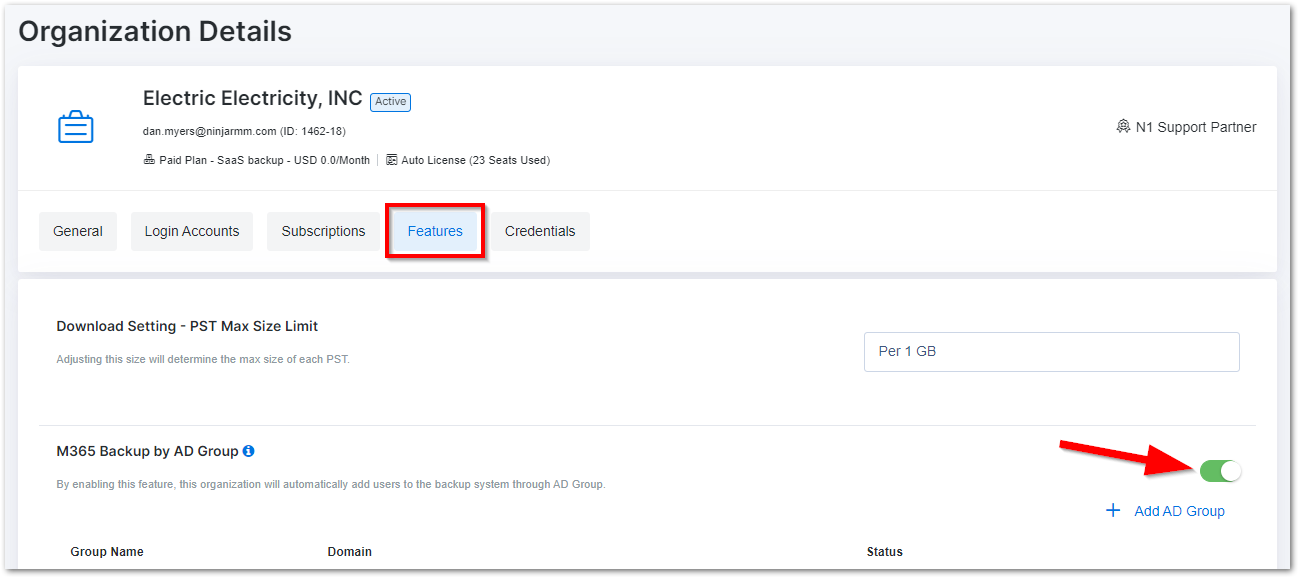Image resolution: width=1299 pixels, height=578 pixels.
Task: Click the Group Name column header
Action: coord(107,551)
